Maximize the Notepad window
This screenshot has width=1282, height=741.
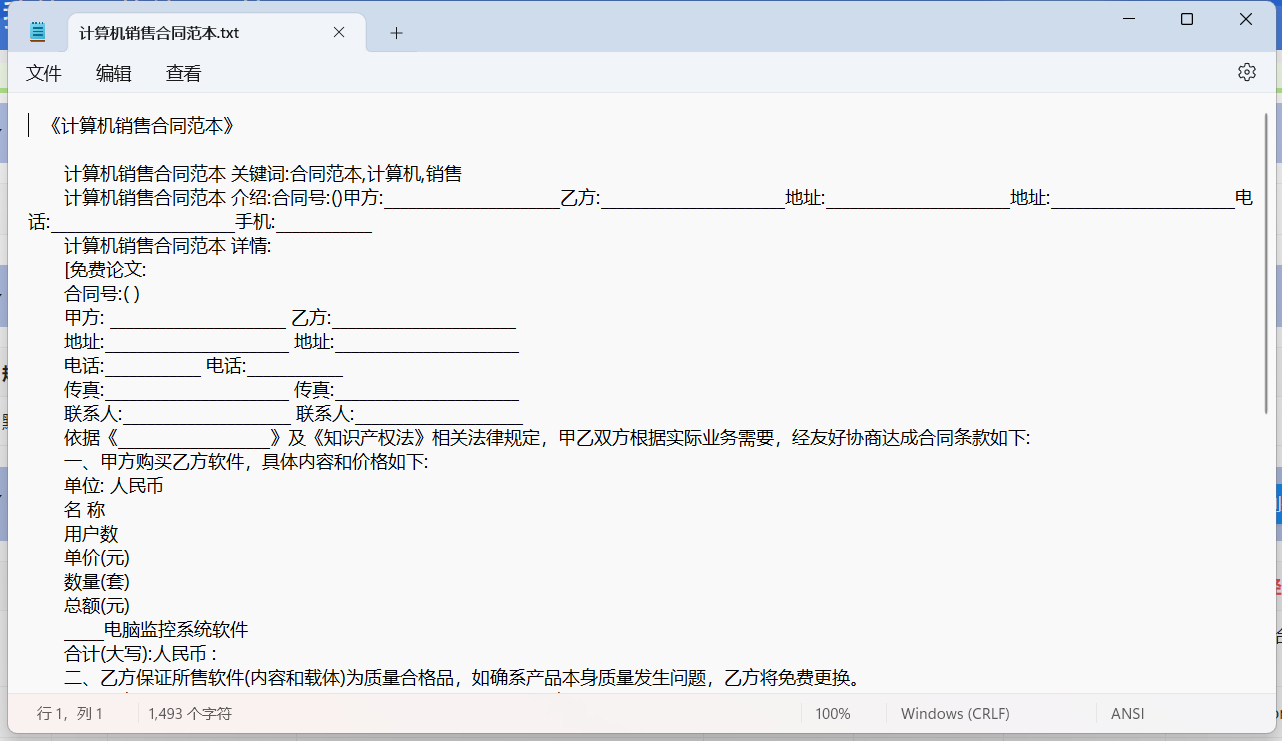(1186, 18)
